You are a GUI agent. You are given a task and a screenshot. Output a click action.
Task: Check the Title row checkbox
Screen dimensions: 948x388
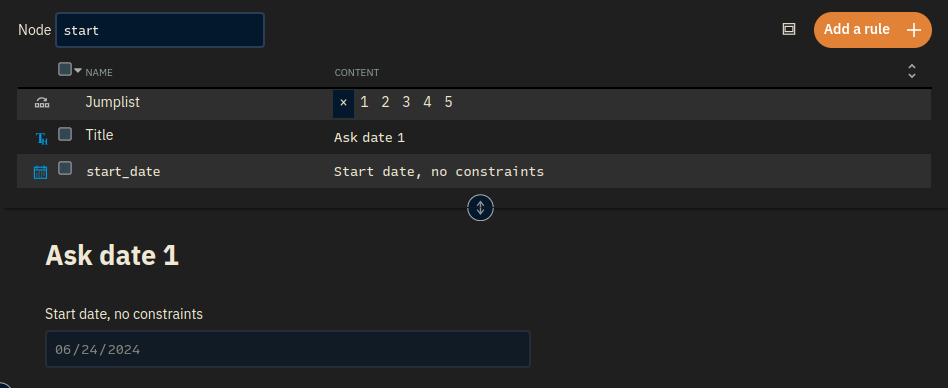pos(65,134)
